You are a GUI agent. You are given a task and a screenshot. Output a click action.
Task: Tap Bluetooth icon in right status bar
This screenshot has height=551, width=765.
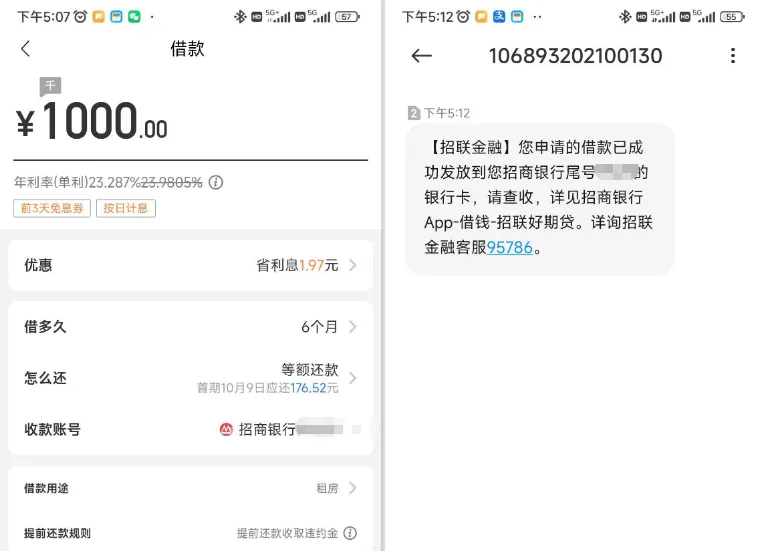[x=624, y=17]
